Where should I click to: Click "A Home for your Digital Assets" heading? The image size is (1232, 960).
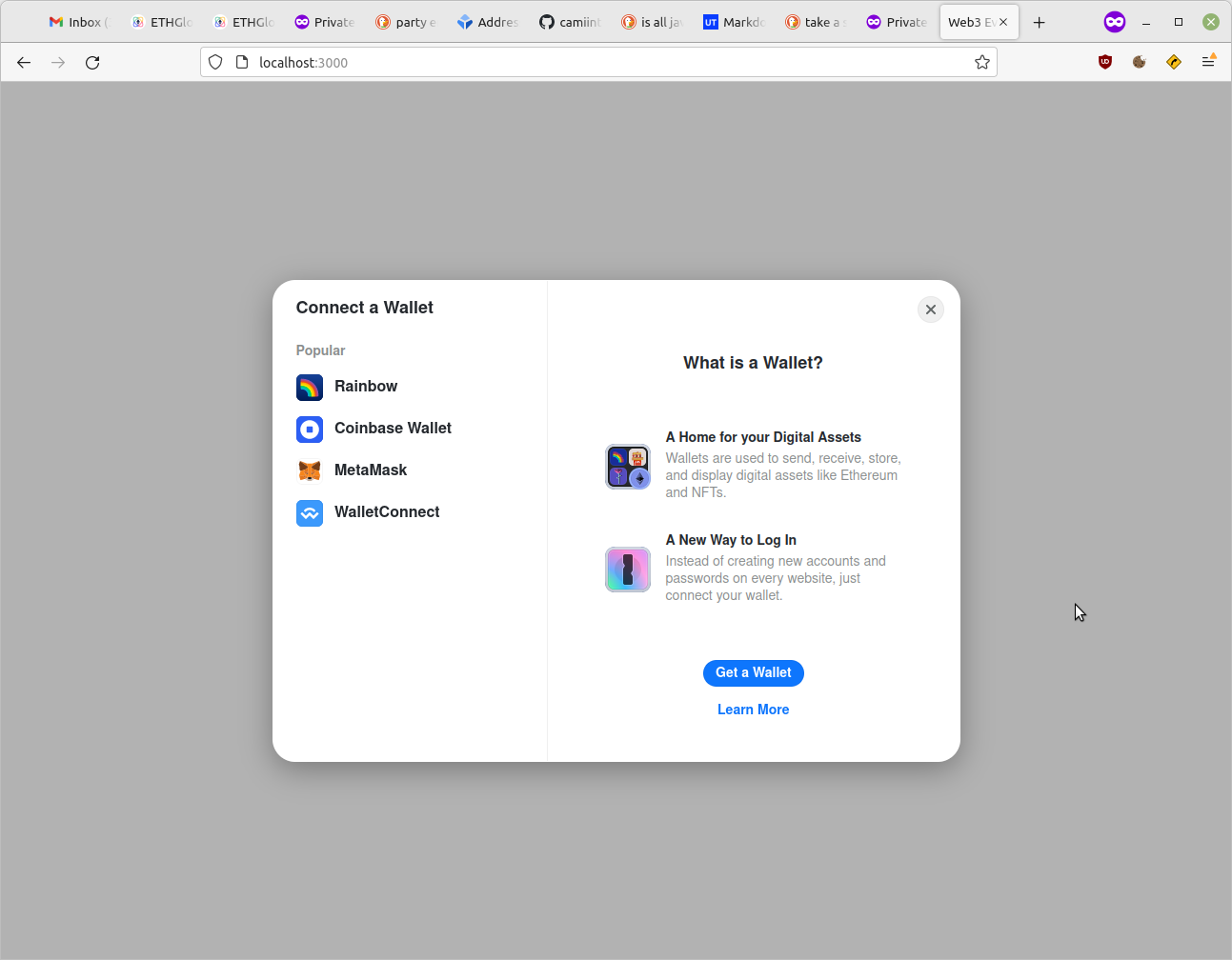tap(763, 437)
